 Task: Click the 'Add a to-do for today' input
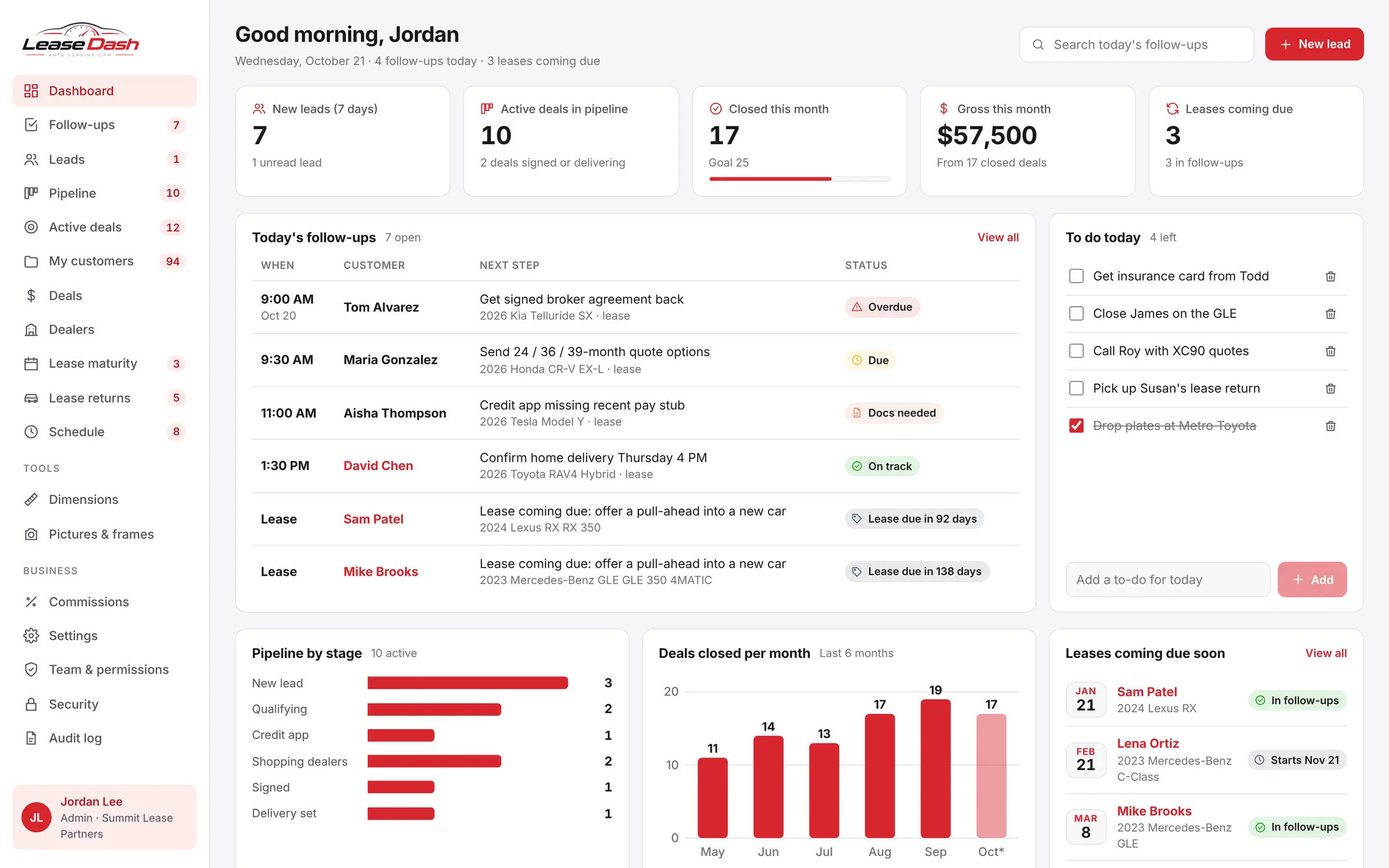coord(1167,579)
